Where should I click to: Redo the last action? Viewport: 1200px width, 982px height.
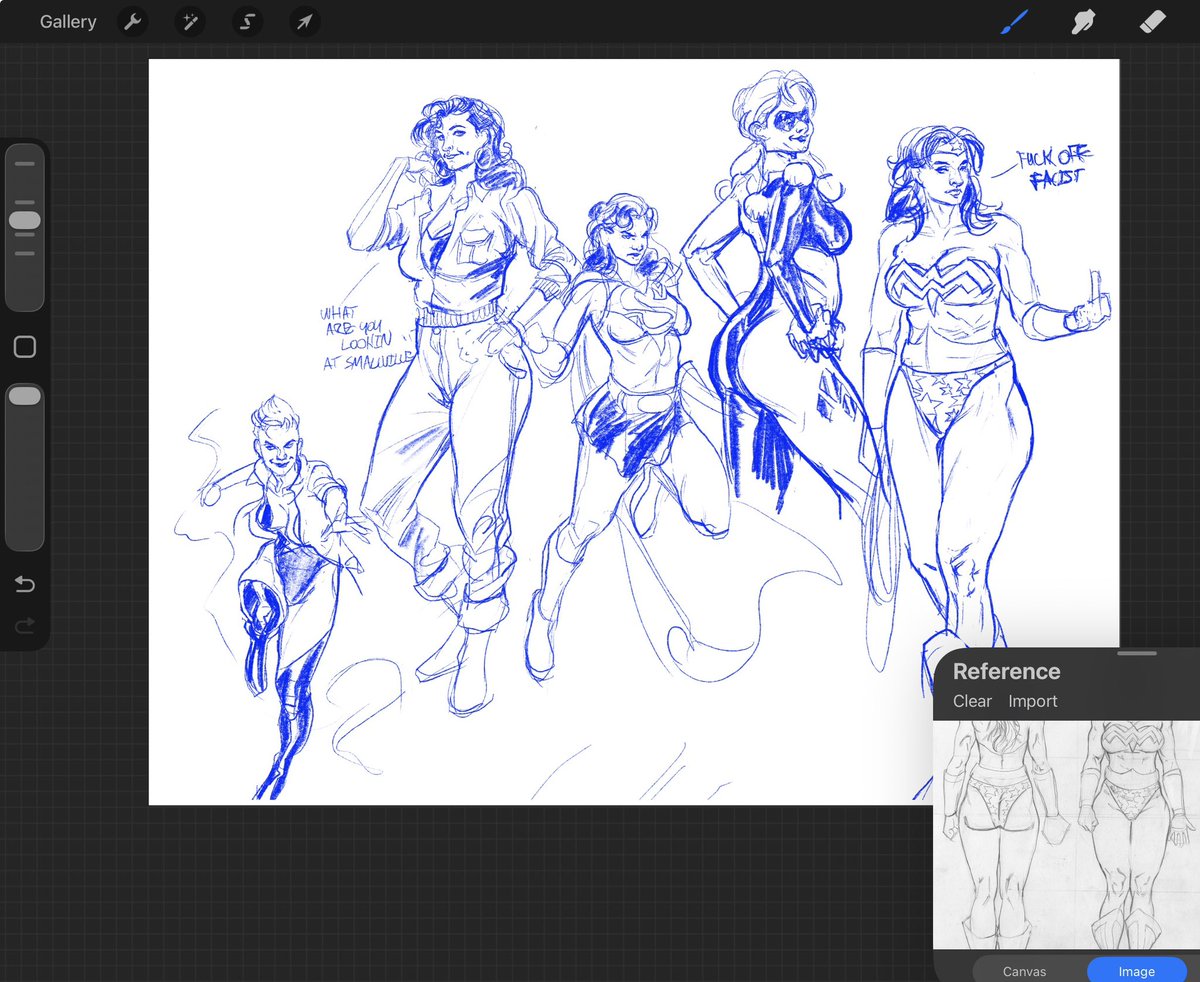point(25,627)
